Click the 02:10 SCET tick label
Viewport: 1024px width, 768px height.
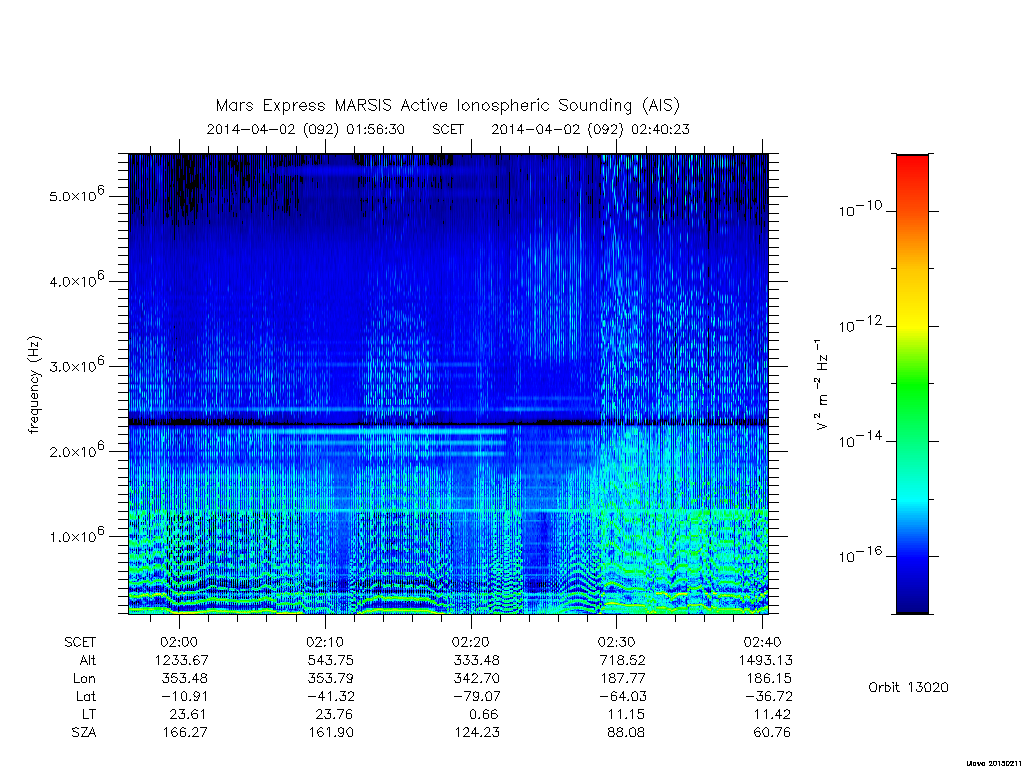point(325,642)
